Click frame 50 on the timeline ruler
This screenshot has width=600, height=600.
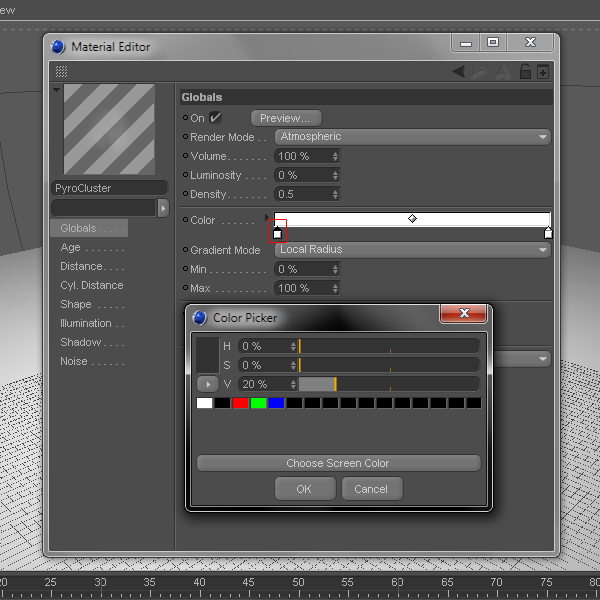[298, 582]
